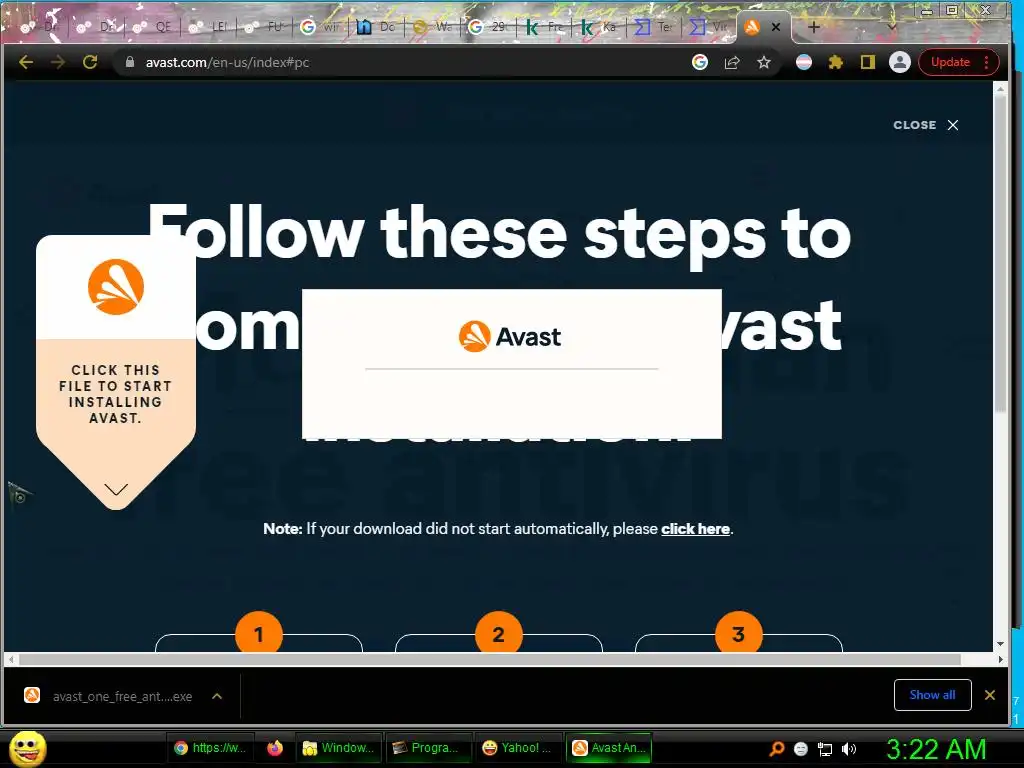The width and height of the screenshot is (1024, 768).
Task: Close the Avast instructions overlay
Action: click(x=926, y=125)
